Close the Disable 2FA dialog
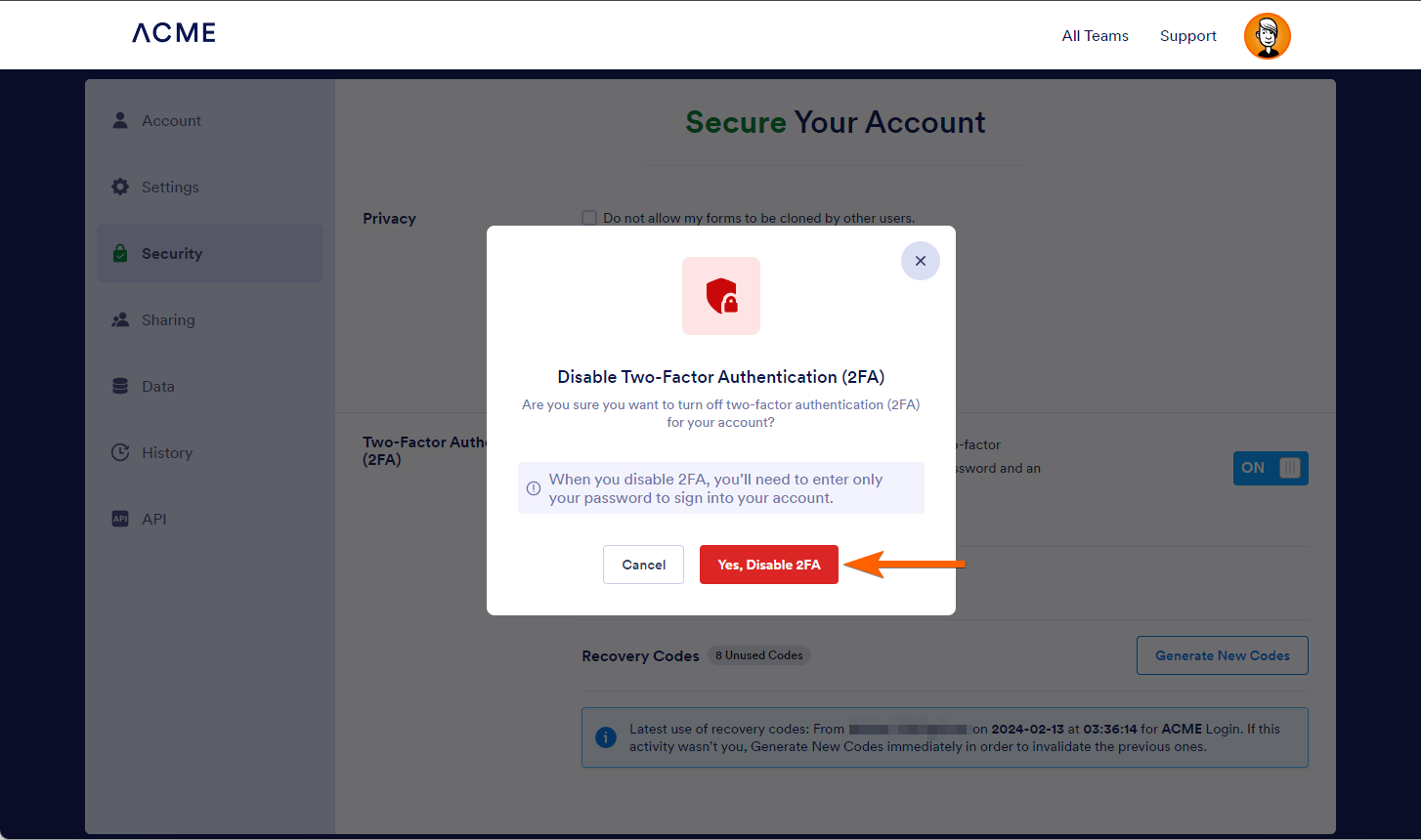1421x840 pixels. tap(920, 261)
